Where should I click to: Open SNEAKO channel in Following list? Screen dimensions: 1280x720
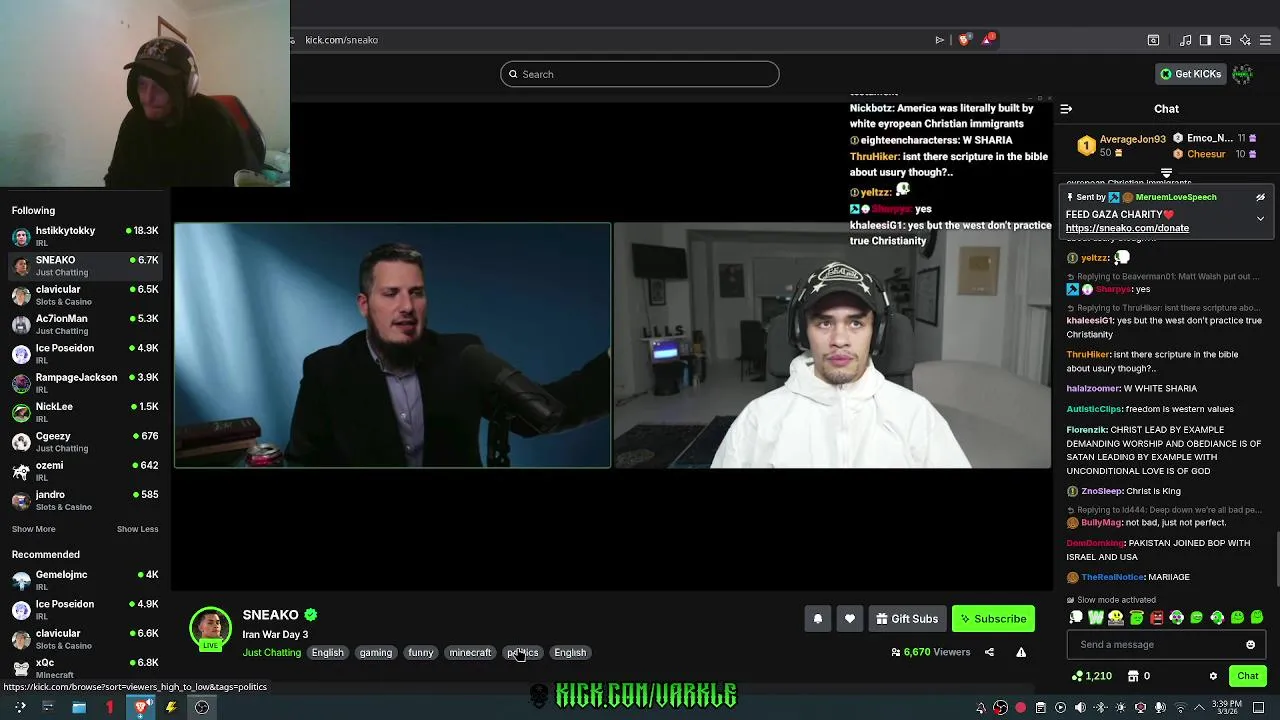[x=85, y=265]
